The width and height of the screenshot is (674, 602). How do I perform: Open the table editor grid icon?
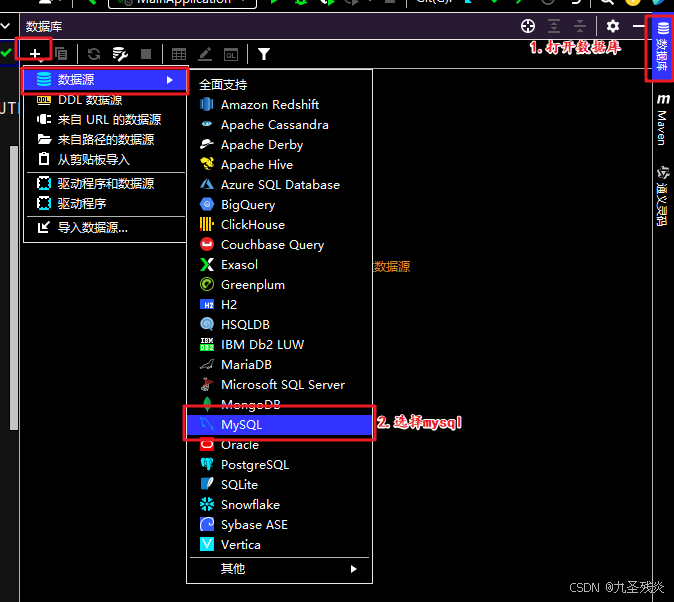coord(179,54)
